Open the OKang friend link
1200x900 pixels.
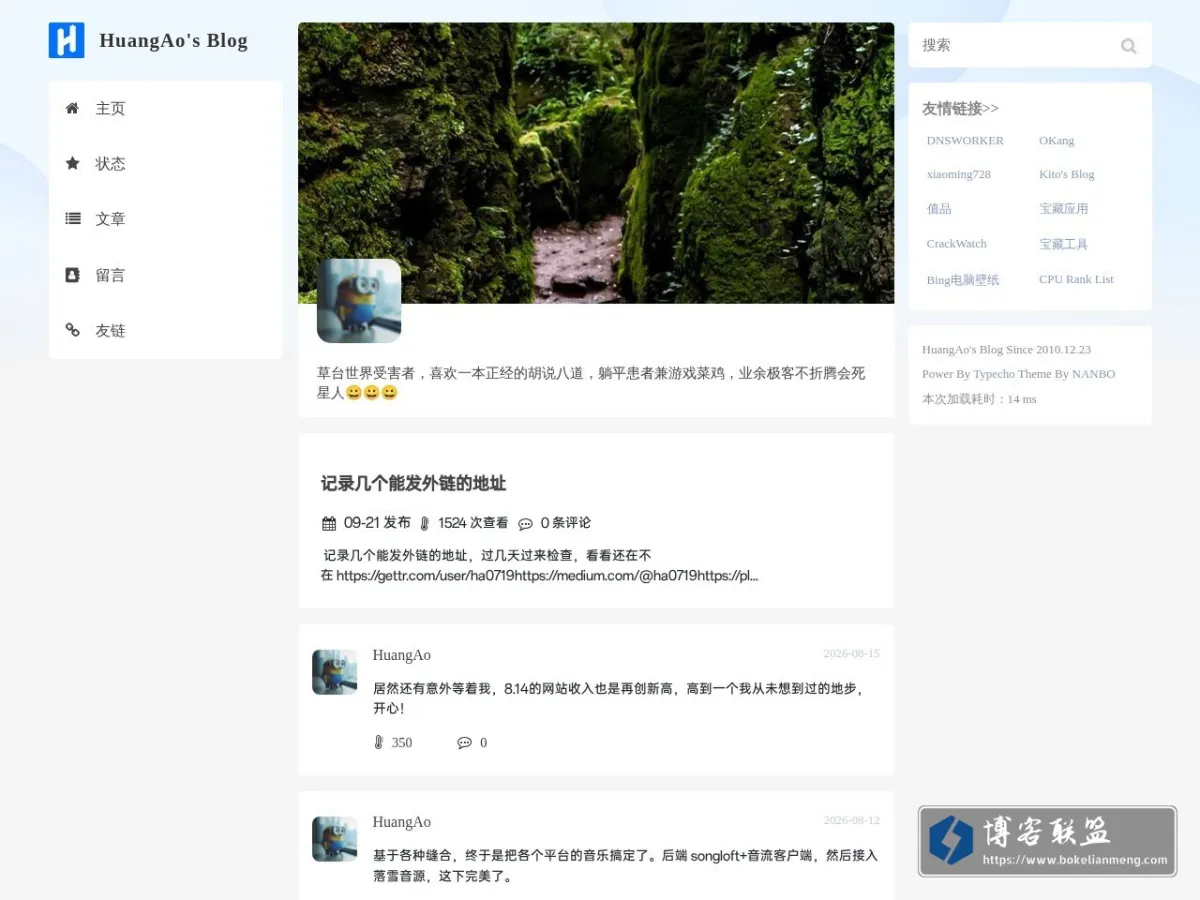pyautogui.click(x=1056, y=141)
